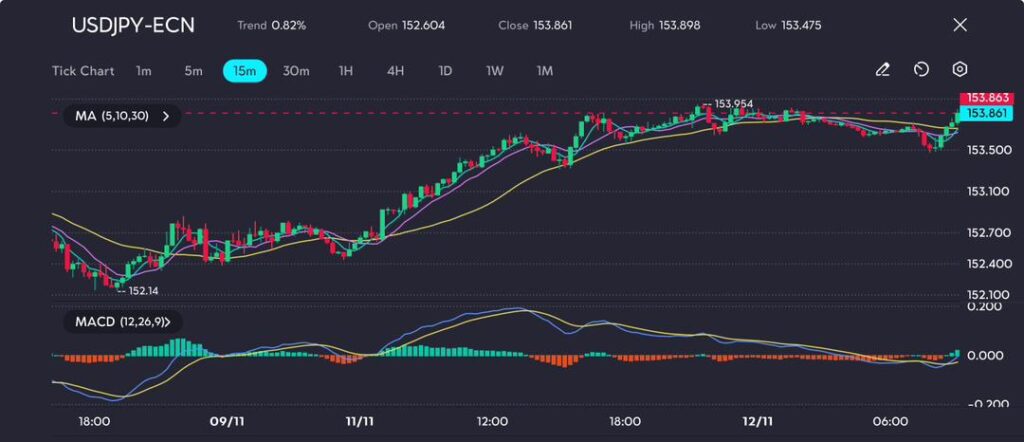
Task: Close the USDJPY-ECN chart panel
Action: [x=960, y=25]
